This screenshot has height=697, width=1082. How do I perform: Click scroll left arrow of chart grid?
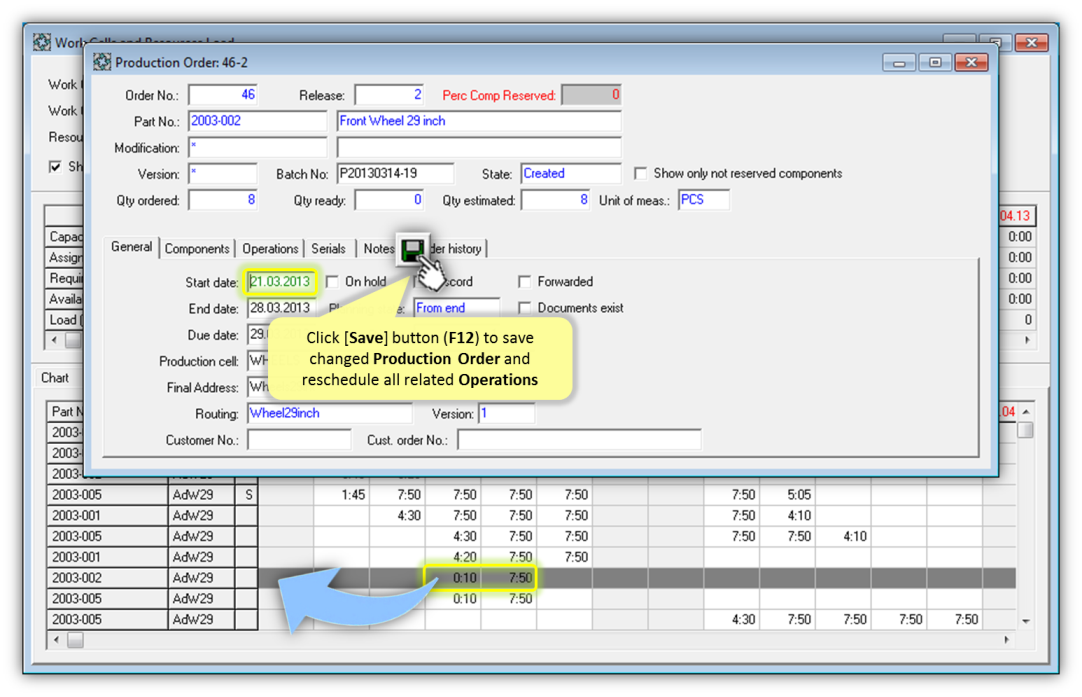[56, 640]
